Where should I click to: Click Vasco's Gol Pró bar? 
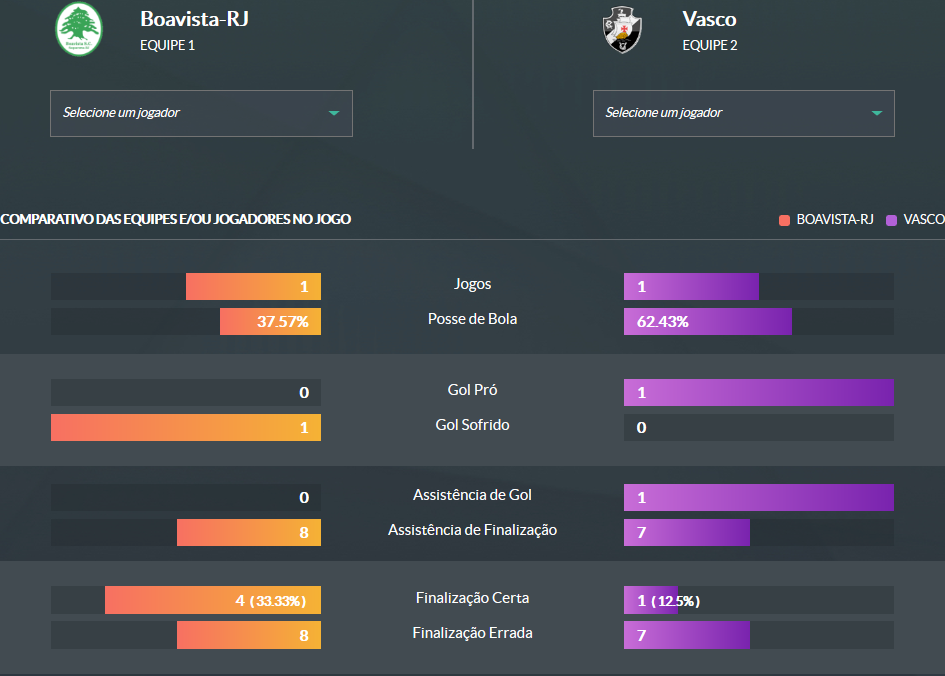click(x=758, y=393)
